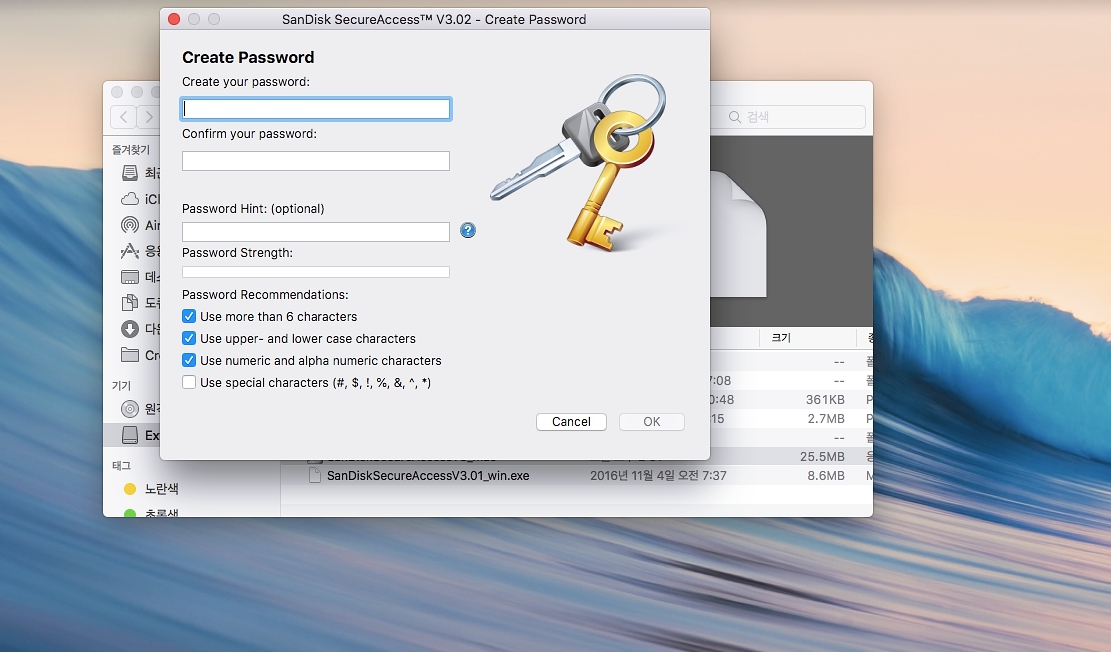The image size is (1111, 652).
Task: Open Documents via its sidebar icon
Action: pyautogui.click(x=130, y=303)
